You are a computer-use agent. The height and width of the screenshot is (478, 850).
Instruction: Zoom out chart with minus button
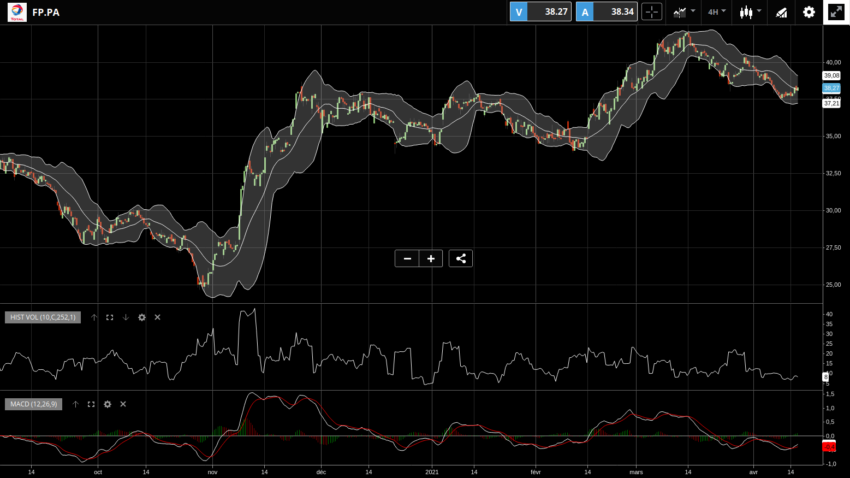tap(407, 259)
